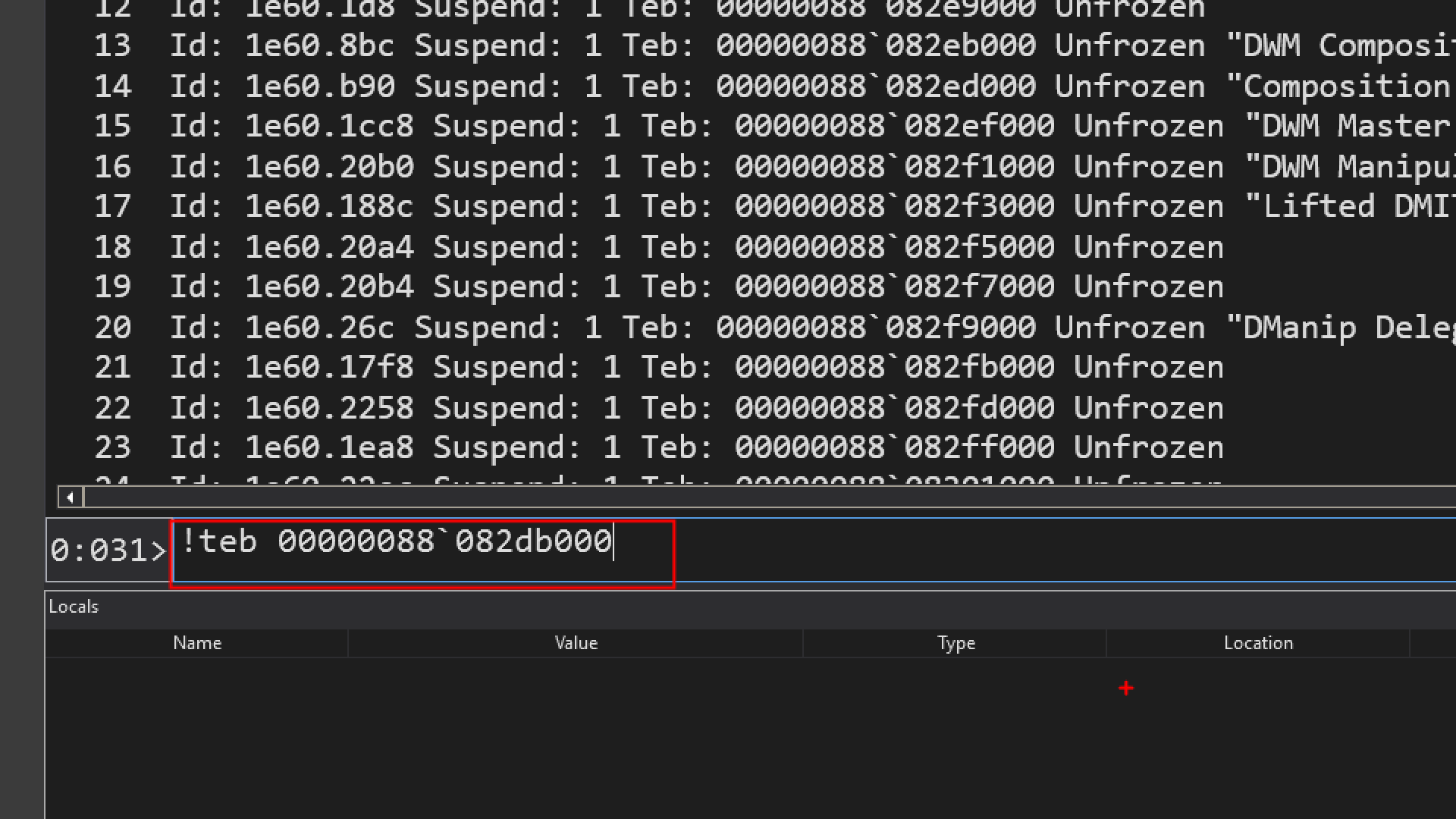This screenshot has height=819, width=1456.
Task: Click thread 23 line with Teb 082ff000
Action: (658, 447)
